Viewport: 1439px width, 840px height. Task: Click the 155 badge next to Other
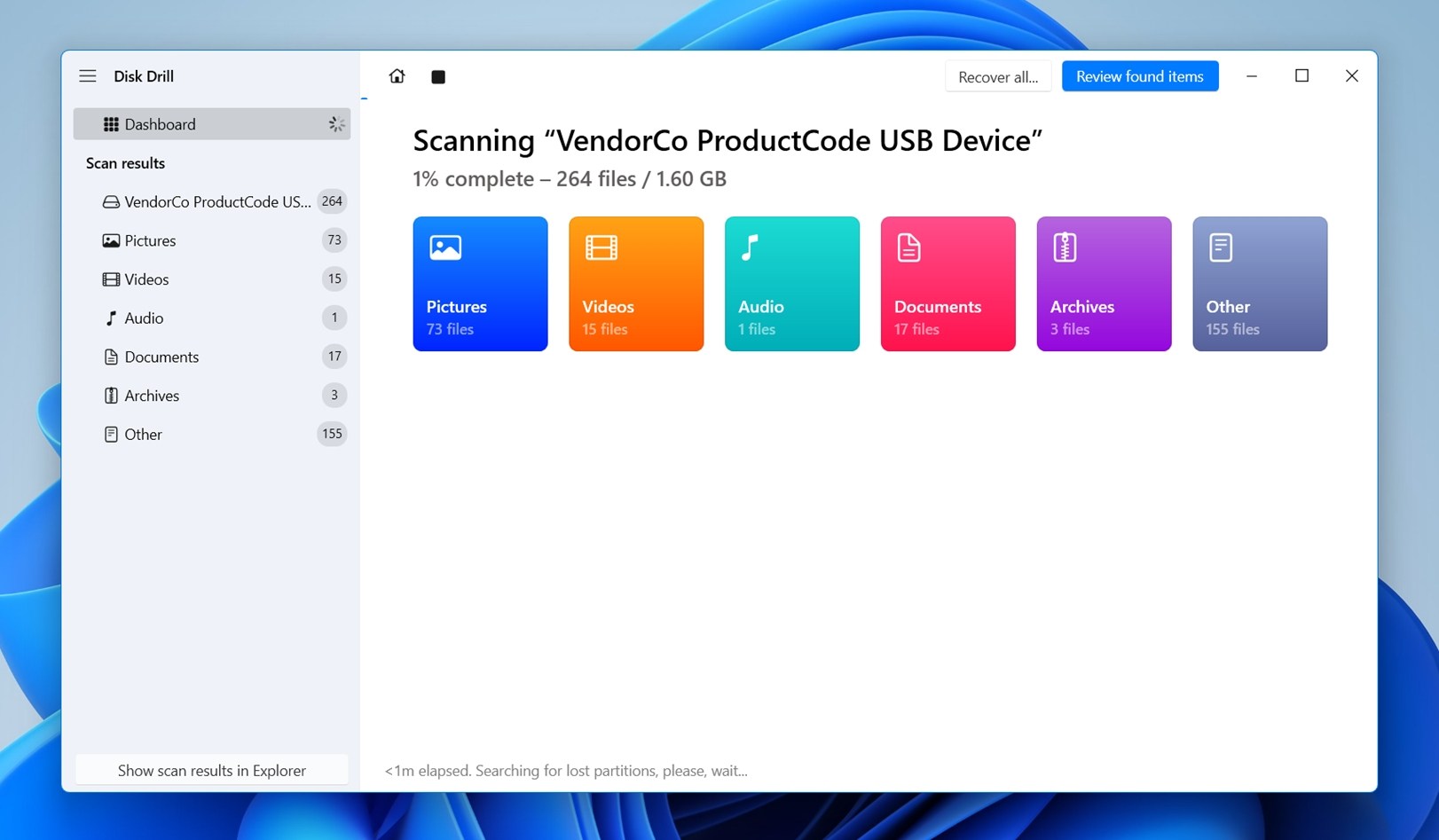[x=332, y=434]
